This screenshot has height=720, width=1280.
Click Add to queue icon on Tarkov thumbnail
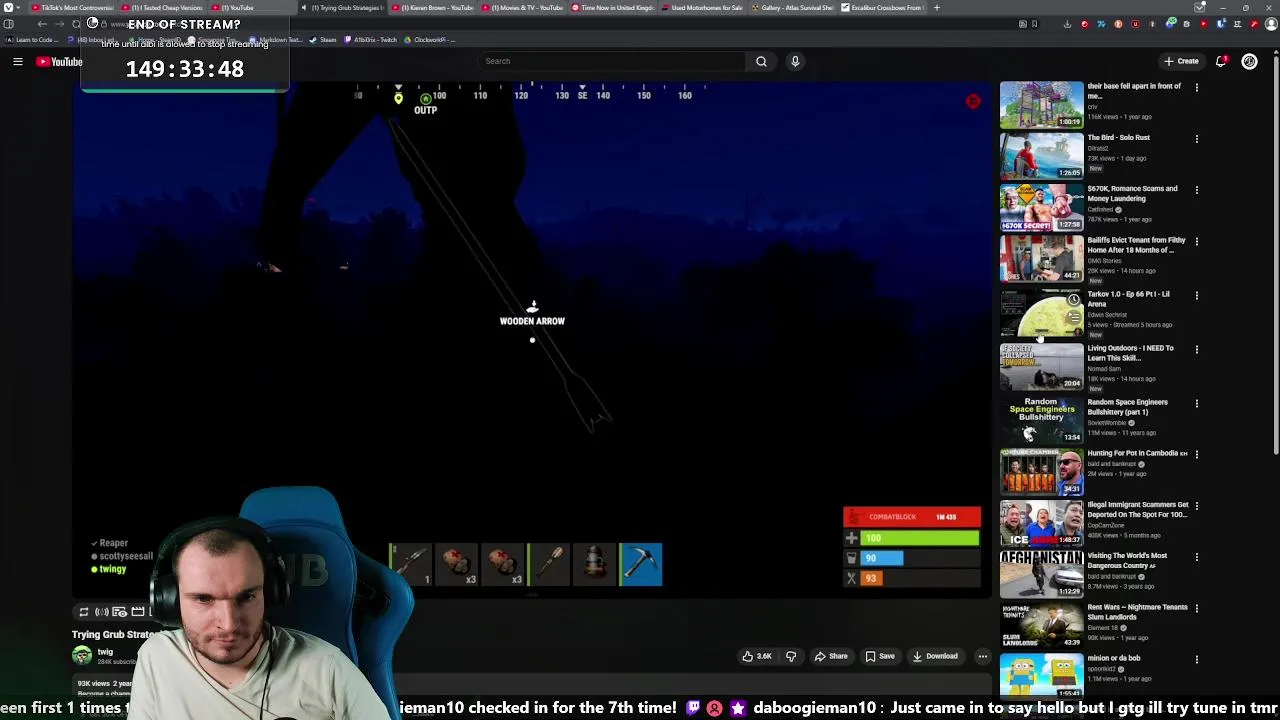(x=1073, y=317)
